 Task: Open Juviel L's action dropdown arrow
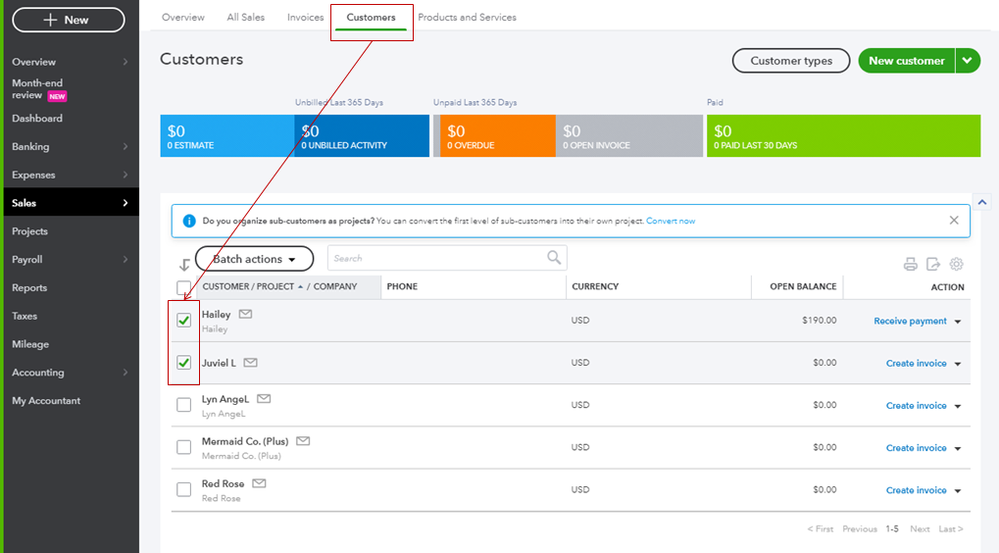958,364
